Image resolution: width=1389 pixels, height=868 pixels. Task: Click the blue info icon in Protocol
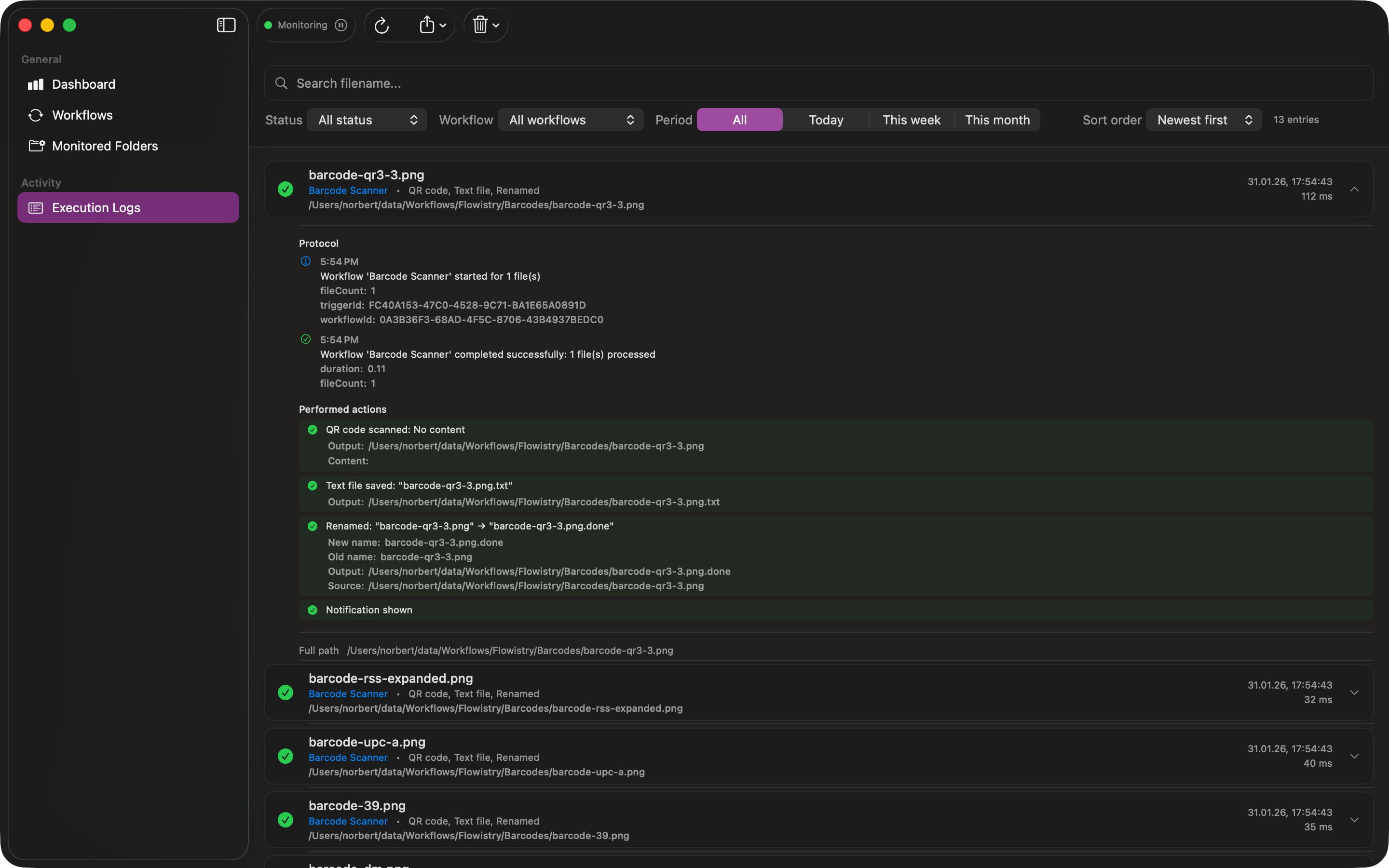[306, 261]
